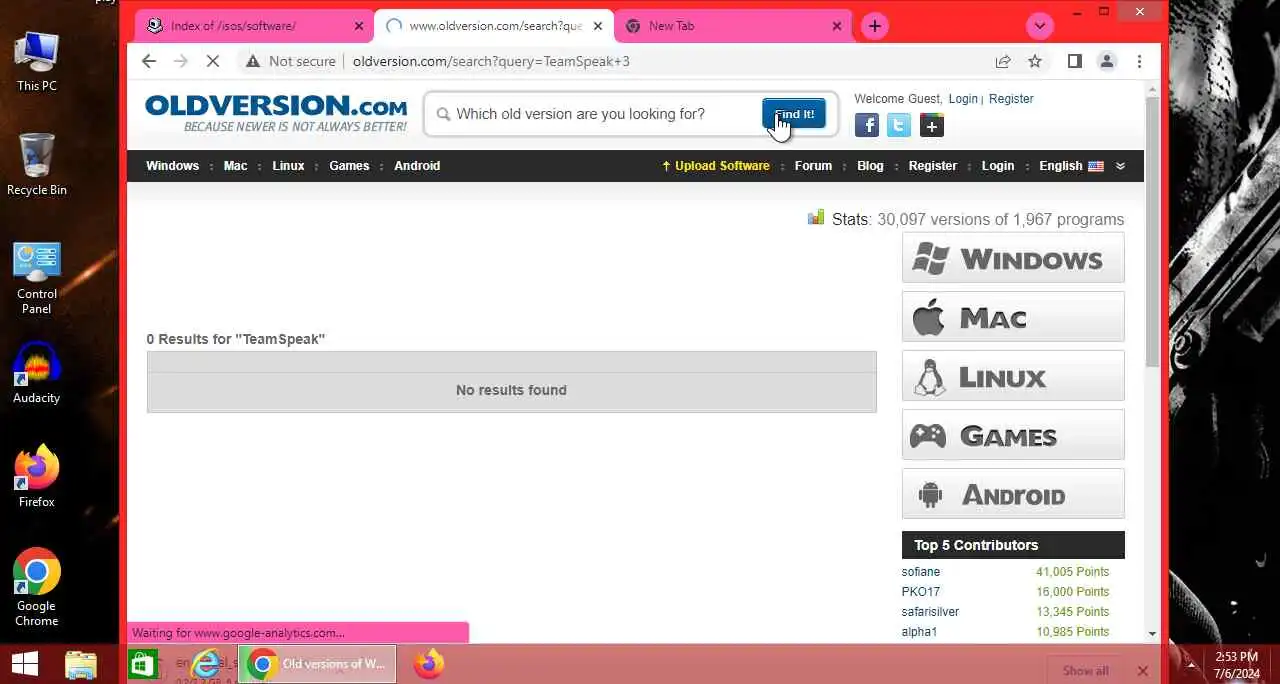Screen dimensions: 1280x684
Task: Open contributor alpha1's profile
Action: [919, 632]
